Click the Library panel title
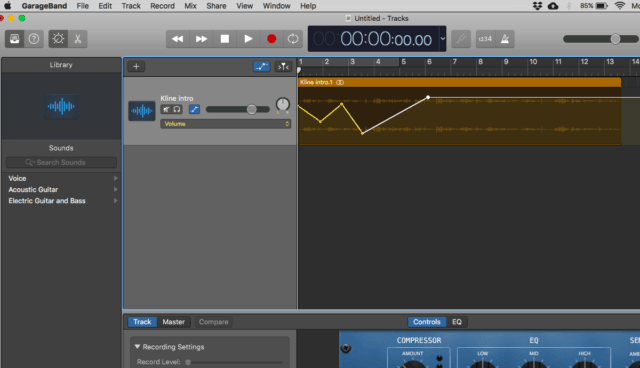The image size is (640, 368). [61, 65]
